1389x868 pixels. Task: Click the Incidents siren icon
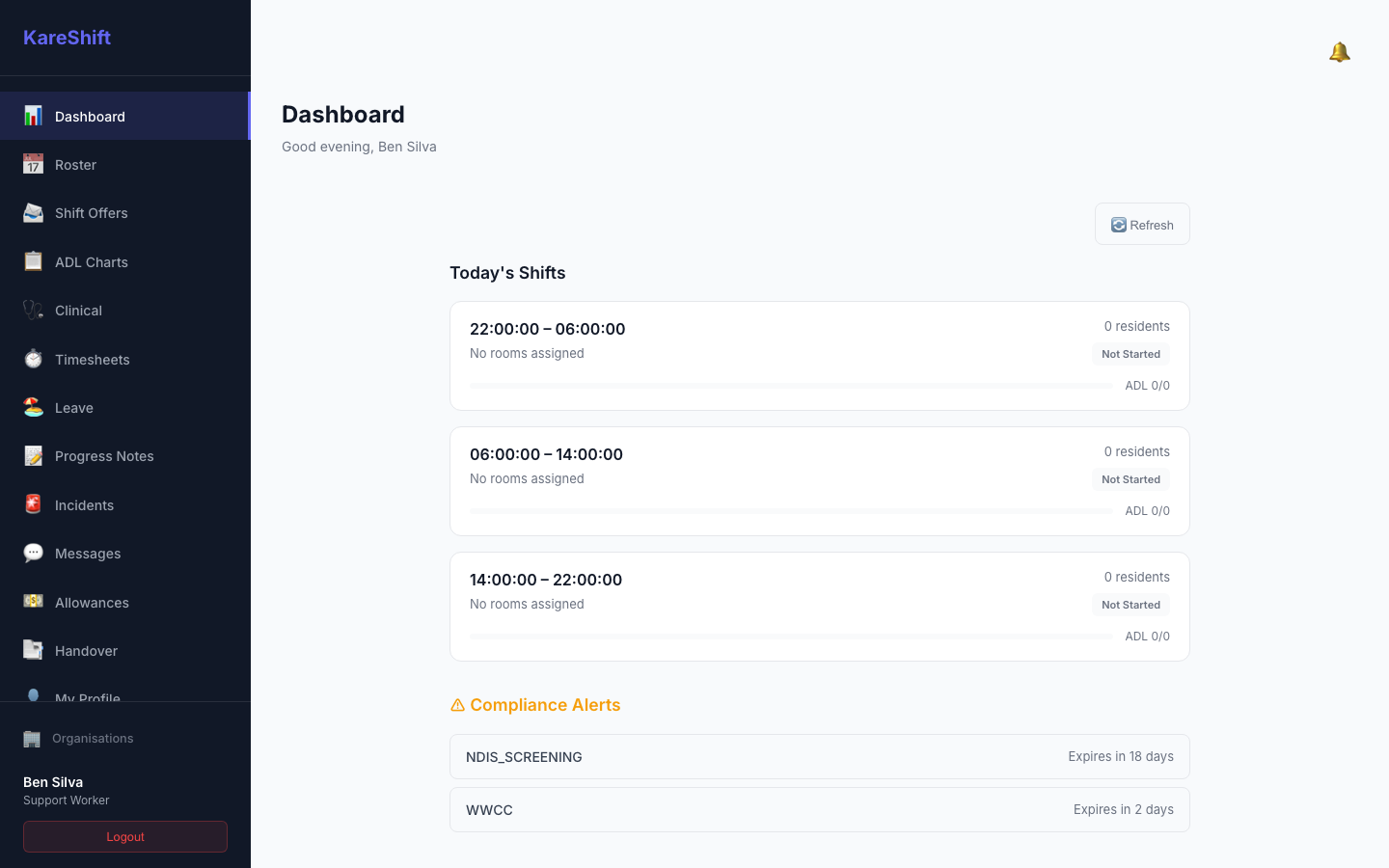click(33, 504)
